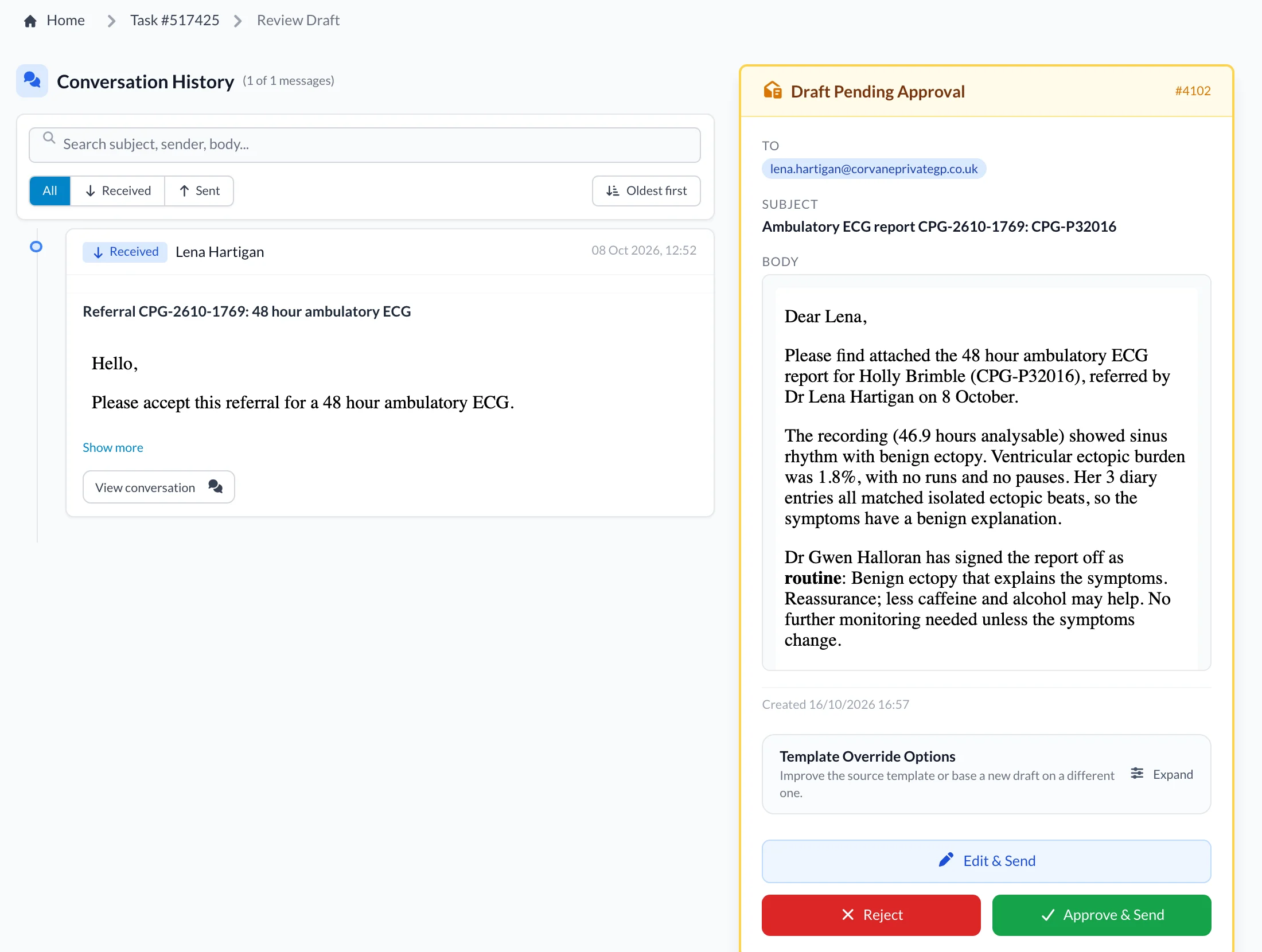Click the Conversation History chat bubbles icon
Image resolution: width=1262 pixels, height=952 pixels.
[x=32, y=80]
